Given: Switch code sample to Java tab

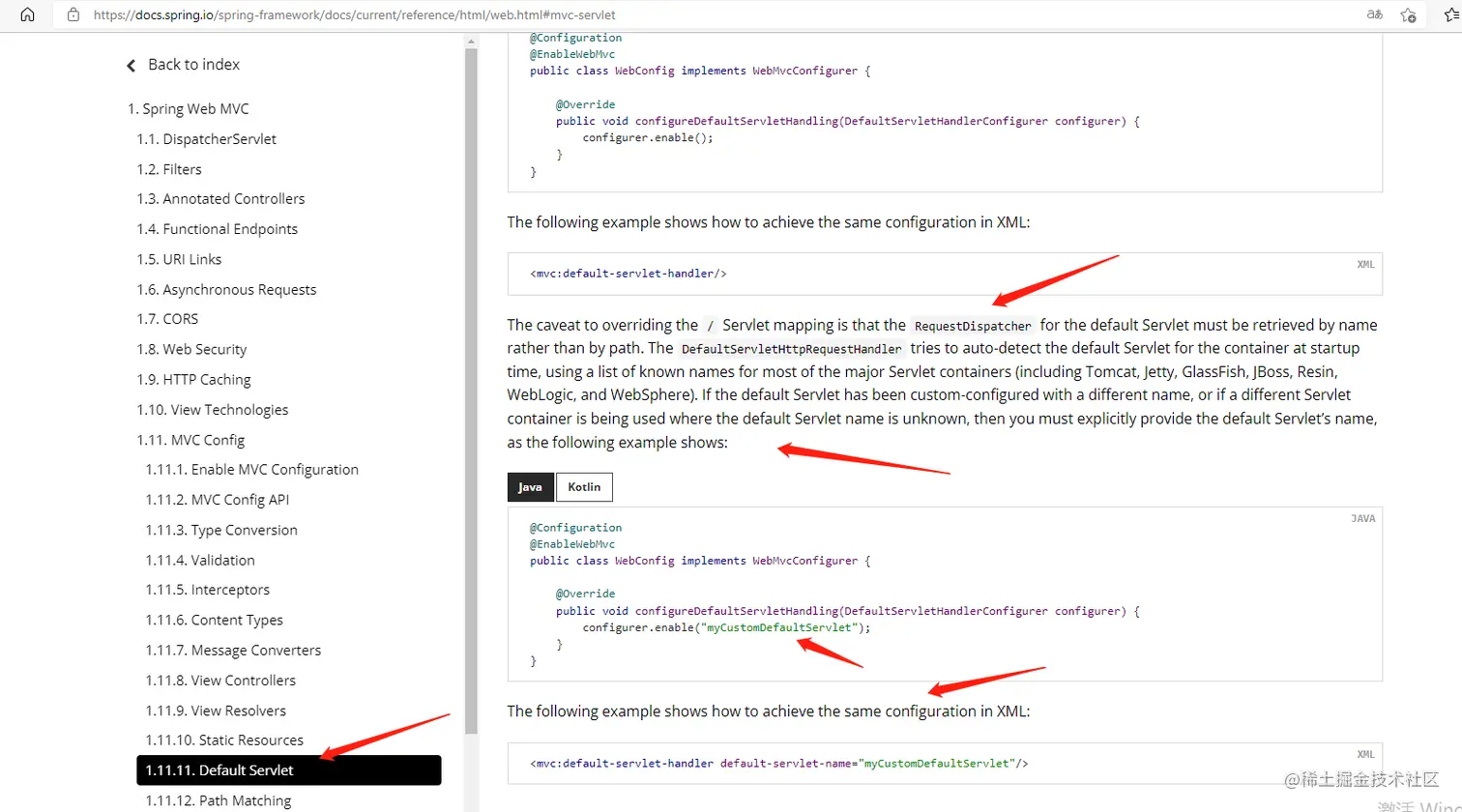Looking at the screenshot, I should (x=530, y=487).
